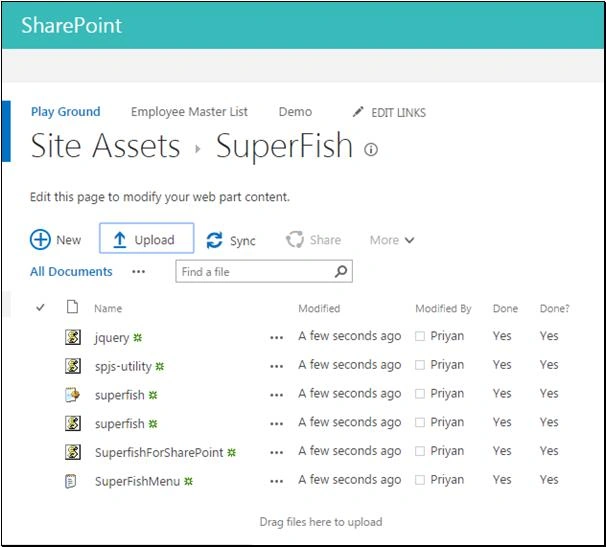The image size is (606, 547).
Task: Open the ellipsis menu for SuperfishForSharePoint
Action: tap(276, 453)
